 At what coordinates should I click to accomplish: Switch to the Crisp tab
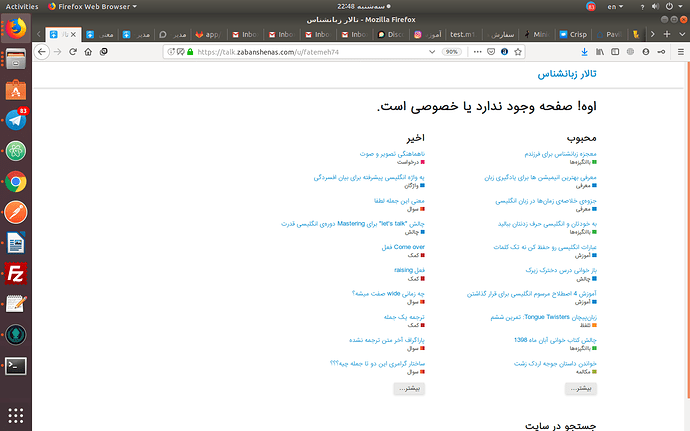[x=573, y=34]
